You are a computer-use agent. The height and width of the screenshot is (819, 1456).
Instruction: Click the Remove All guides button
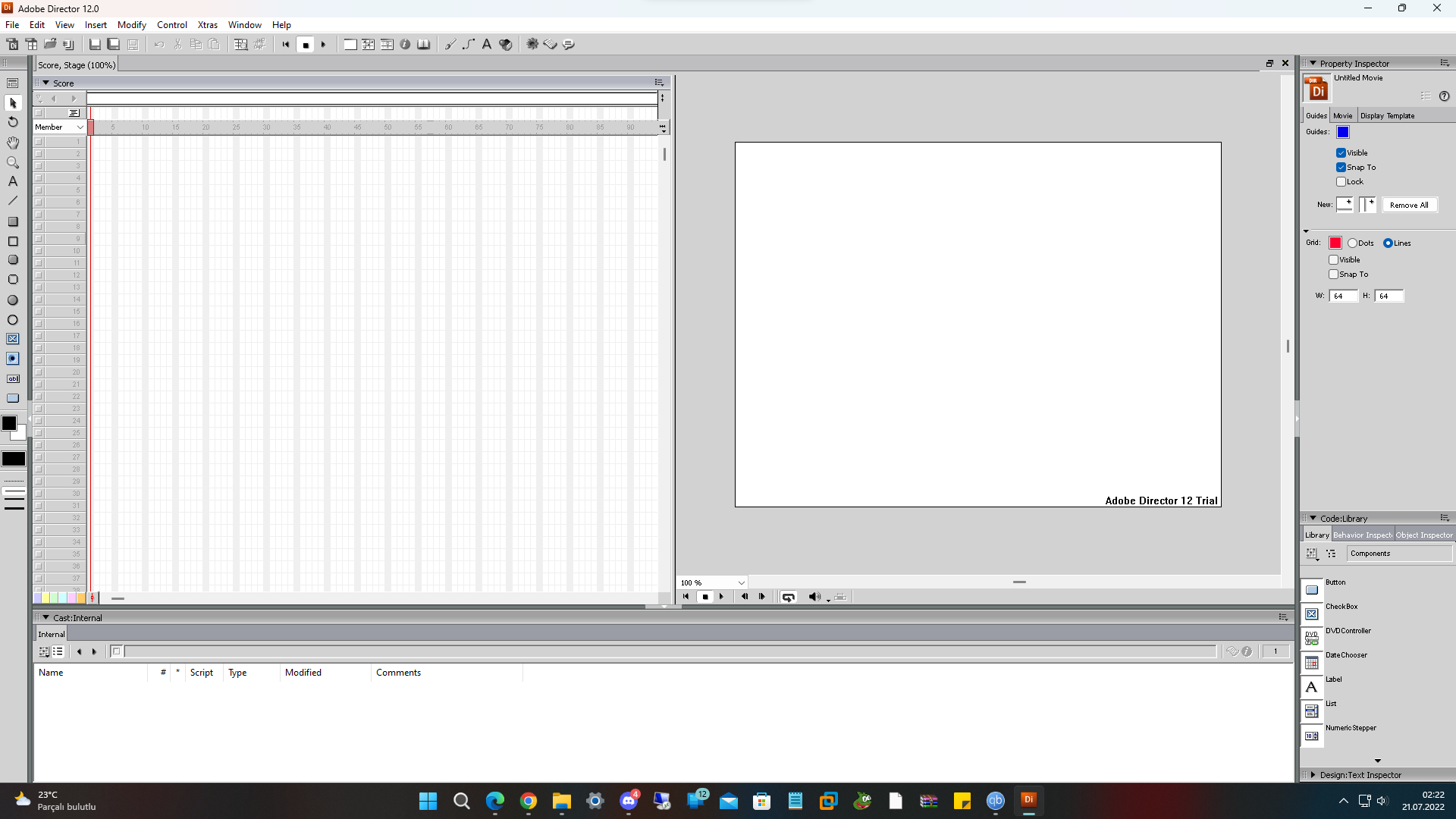pos(1410,205)
